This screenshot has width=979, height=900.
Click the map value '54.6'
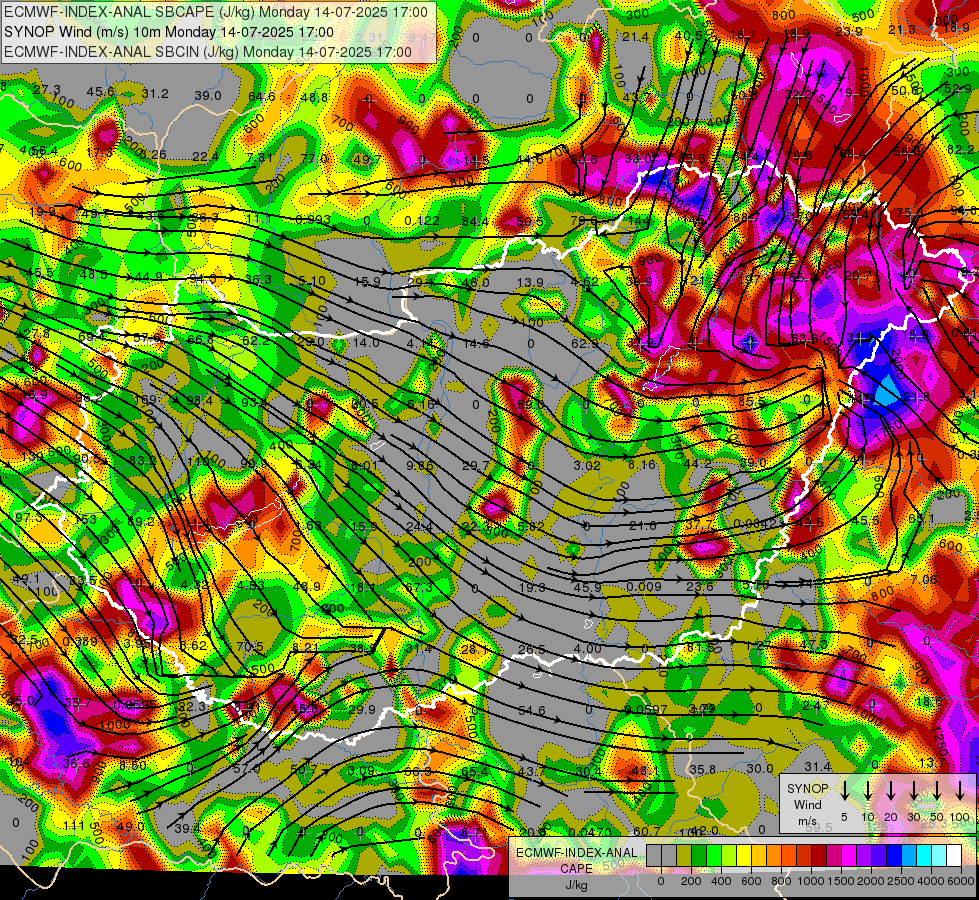click(x=531, y=711)
